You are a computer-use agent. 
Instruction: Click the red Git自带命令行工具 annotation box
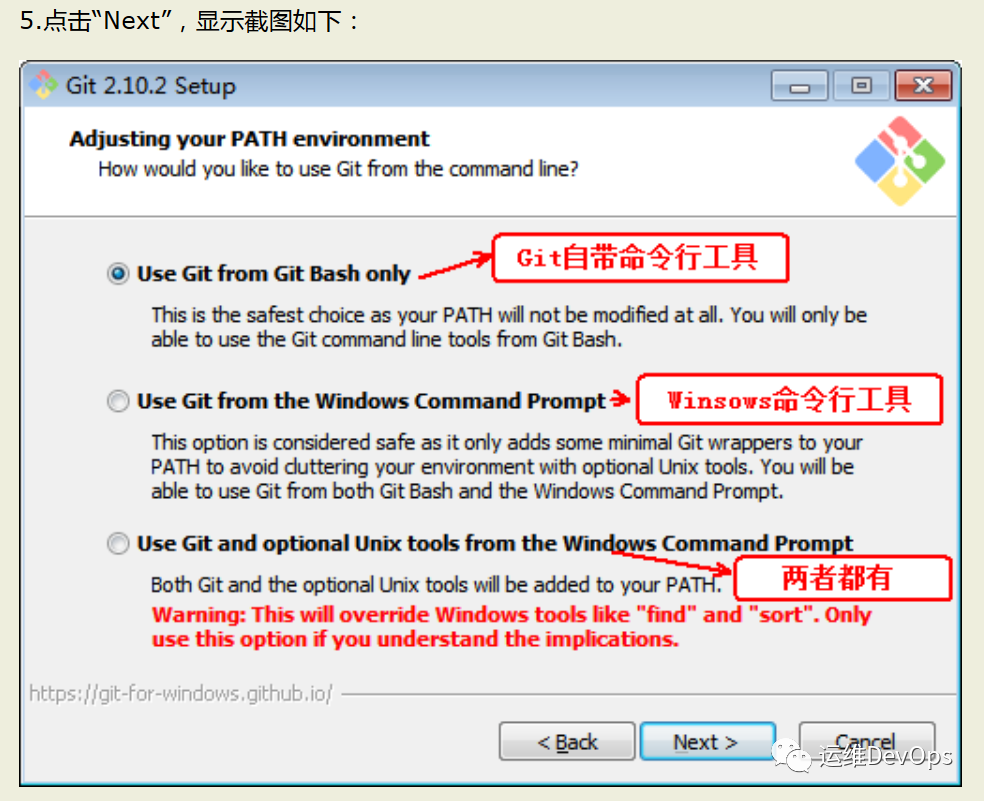[640, 258]
